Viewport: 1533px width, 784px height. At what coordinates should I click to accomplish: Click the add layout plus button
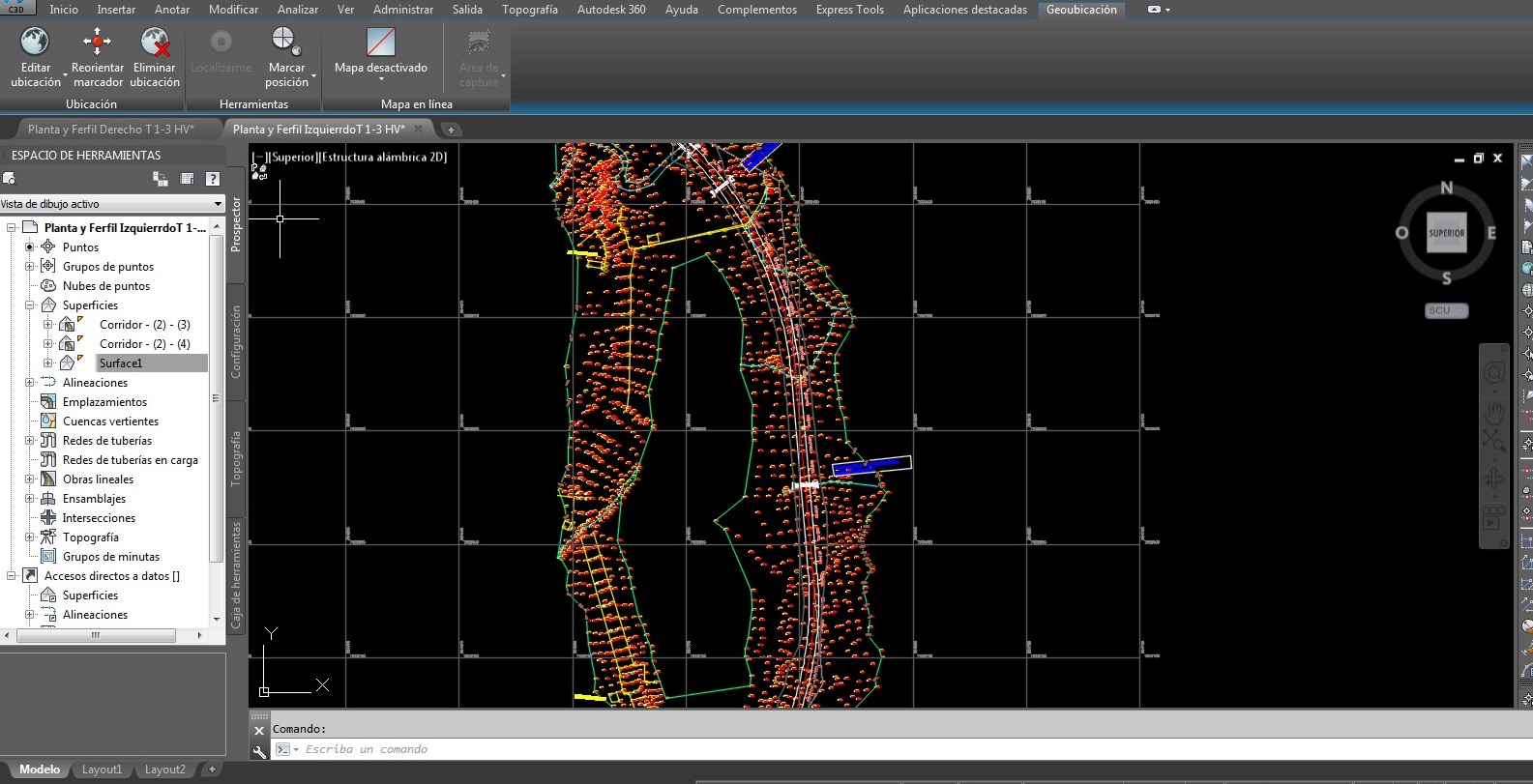coord(212,769)
